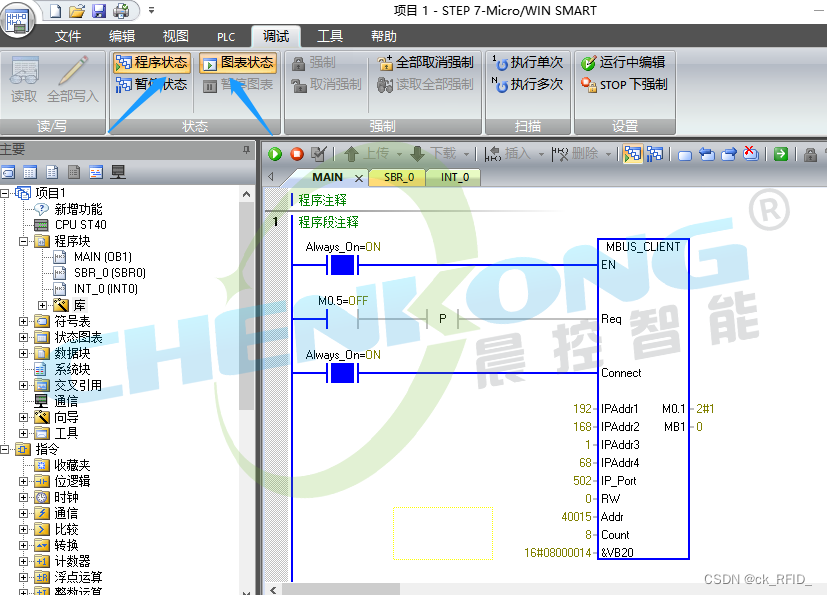Expand the 库 library node
827x595 pixels.
43,305
